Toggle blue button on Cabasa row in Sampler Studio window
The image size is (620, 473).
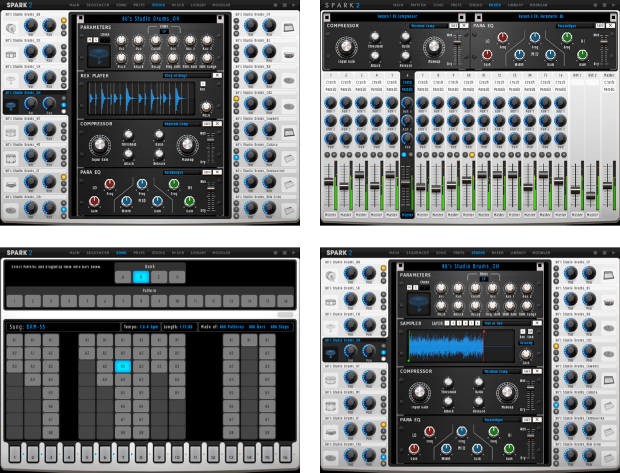point(556,405)
